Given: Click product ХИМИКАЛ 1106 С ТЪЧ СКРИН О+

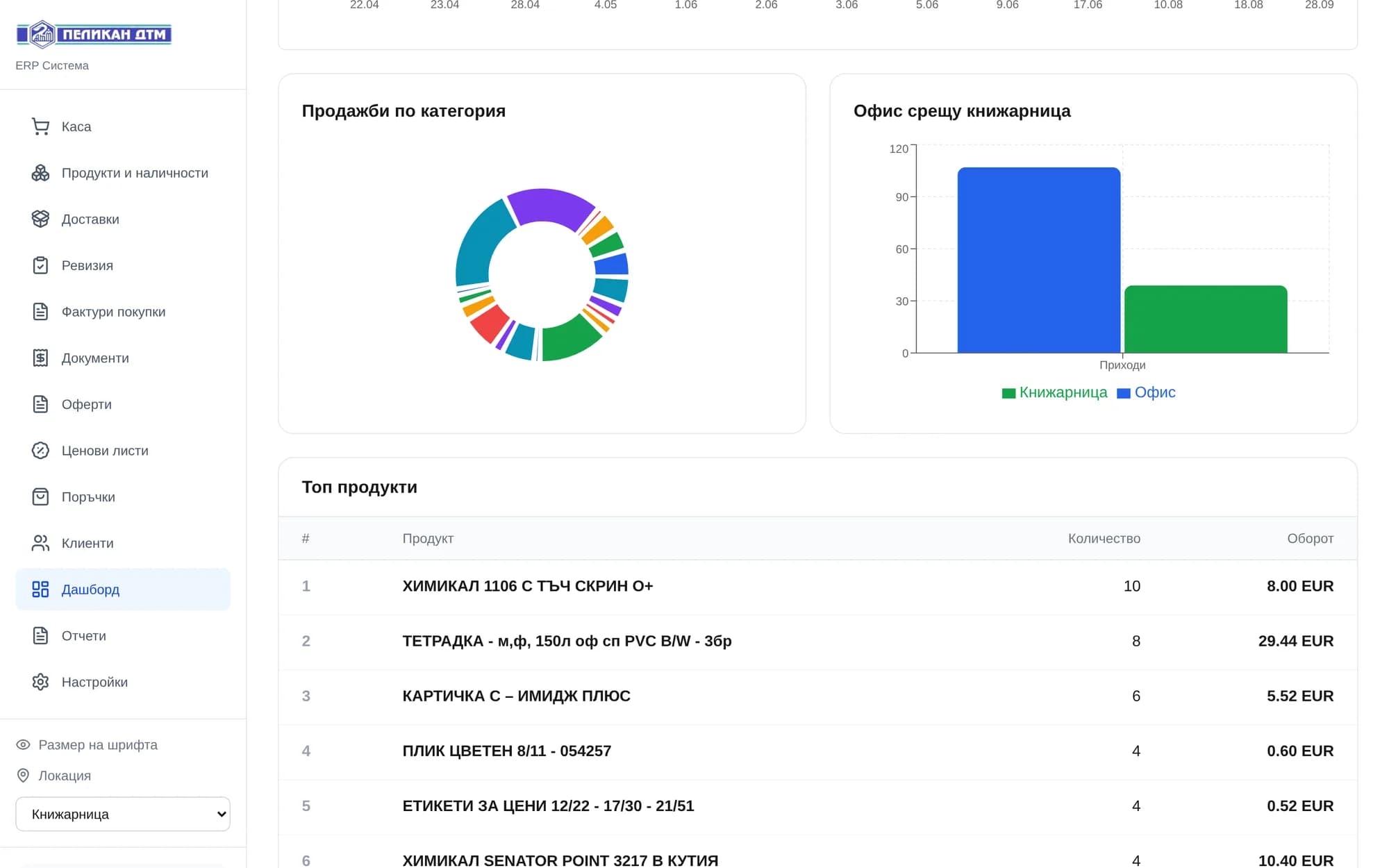Looking at the screenshot, I should coord(528,586).
